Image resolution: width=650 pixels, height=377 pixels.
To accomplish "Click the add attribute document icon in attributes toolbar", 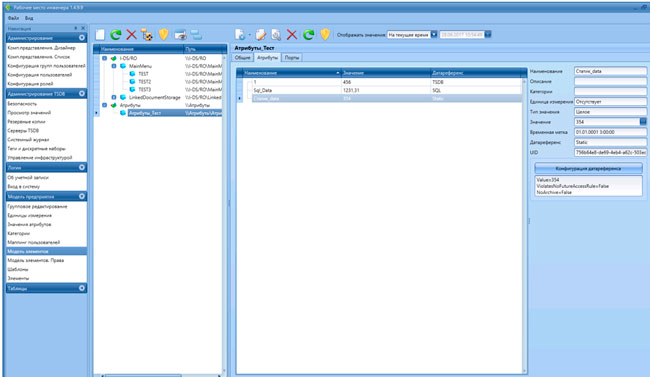I will pos(240,35).
